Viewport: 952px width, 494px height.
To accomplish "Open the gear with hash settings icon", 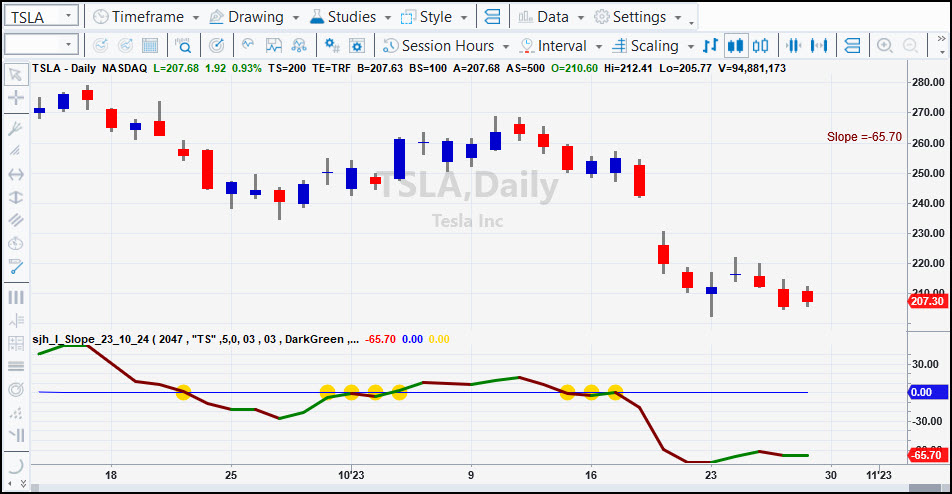I will [332, 46].
